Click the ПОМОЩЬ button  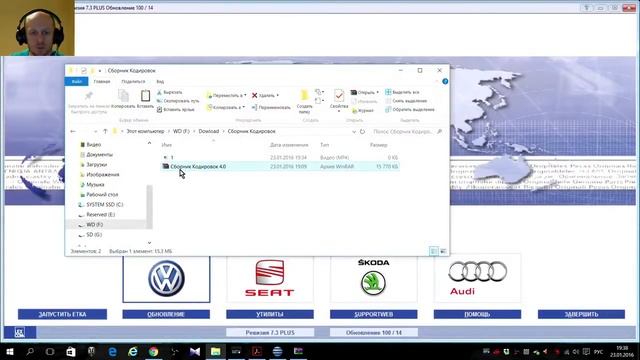click(x=477, y=314)
